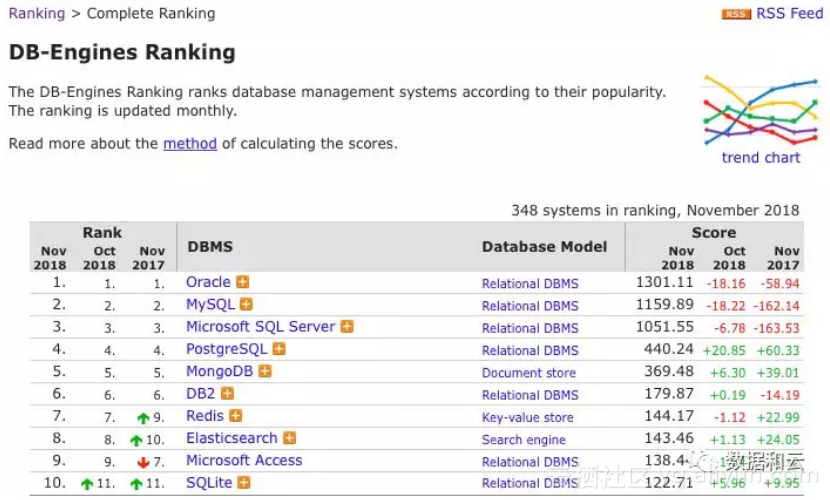The image size is (830, 500).
Task: Click the Rank column header
Action: pyautogui.click(x=102, y=232)
